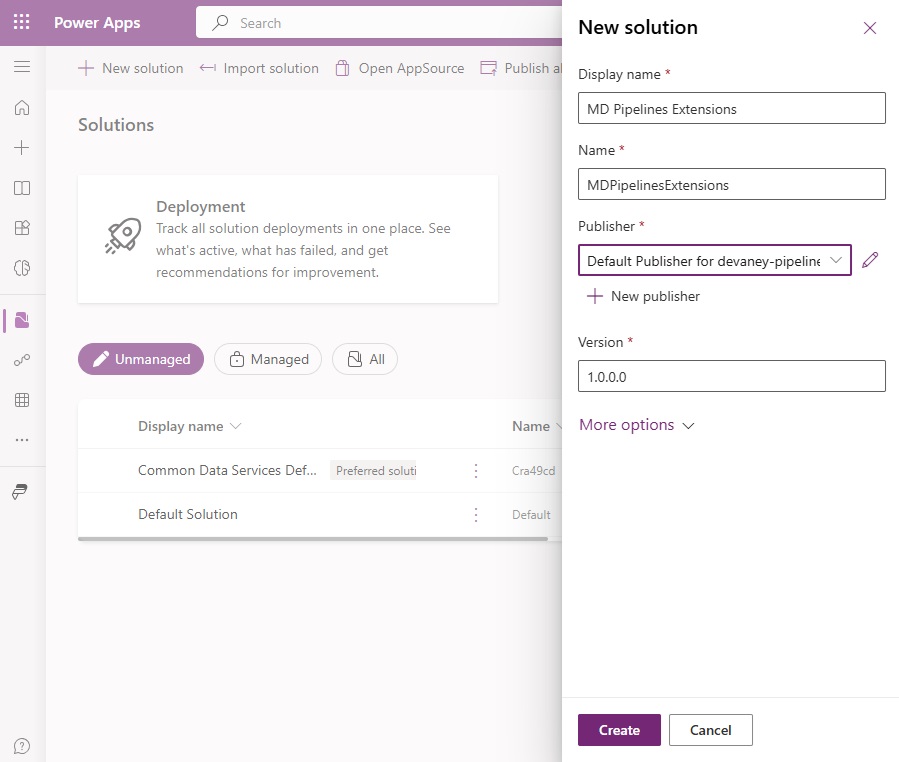
Task: Click the Create plus icon in sidebar
Action: click(22, 147)
